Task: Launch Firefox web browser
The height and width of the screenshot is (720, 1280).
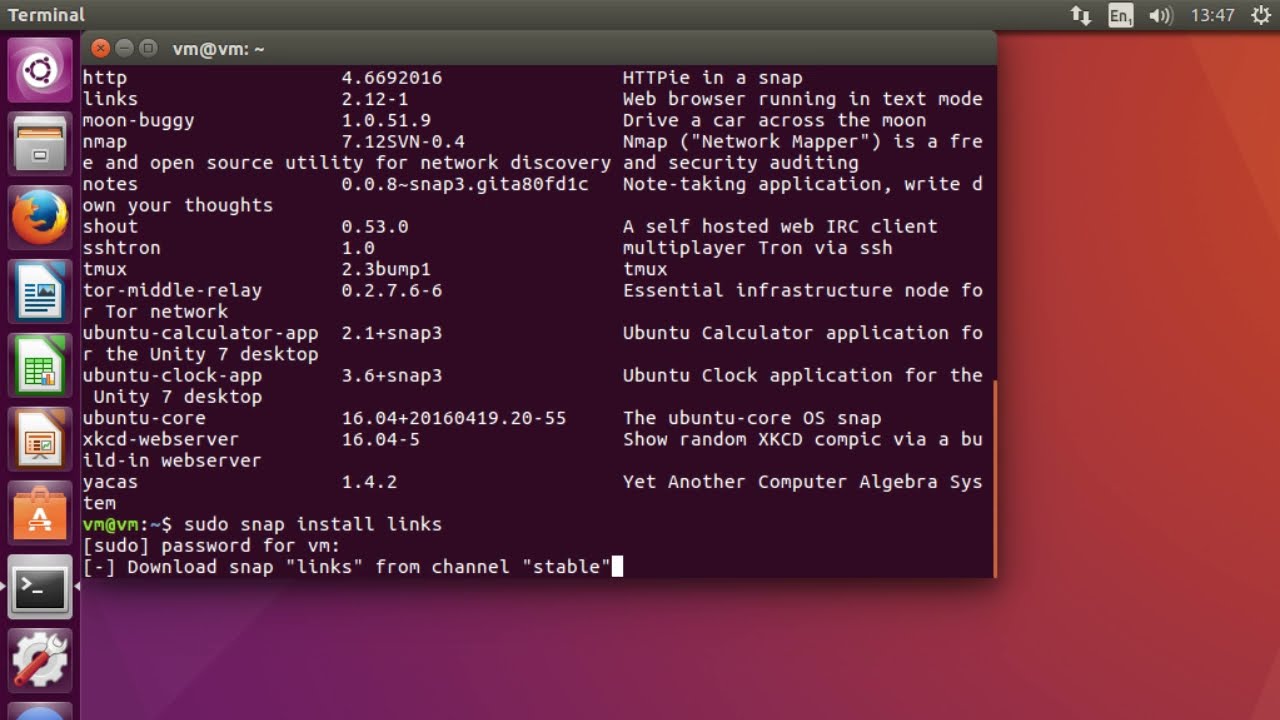Action: point(39,218)
